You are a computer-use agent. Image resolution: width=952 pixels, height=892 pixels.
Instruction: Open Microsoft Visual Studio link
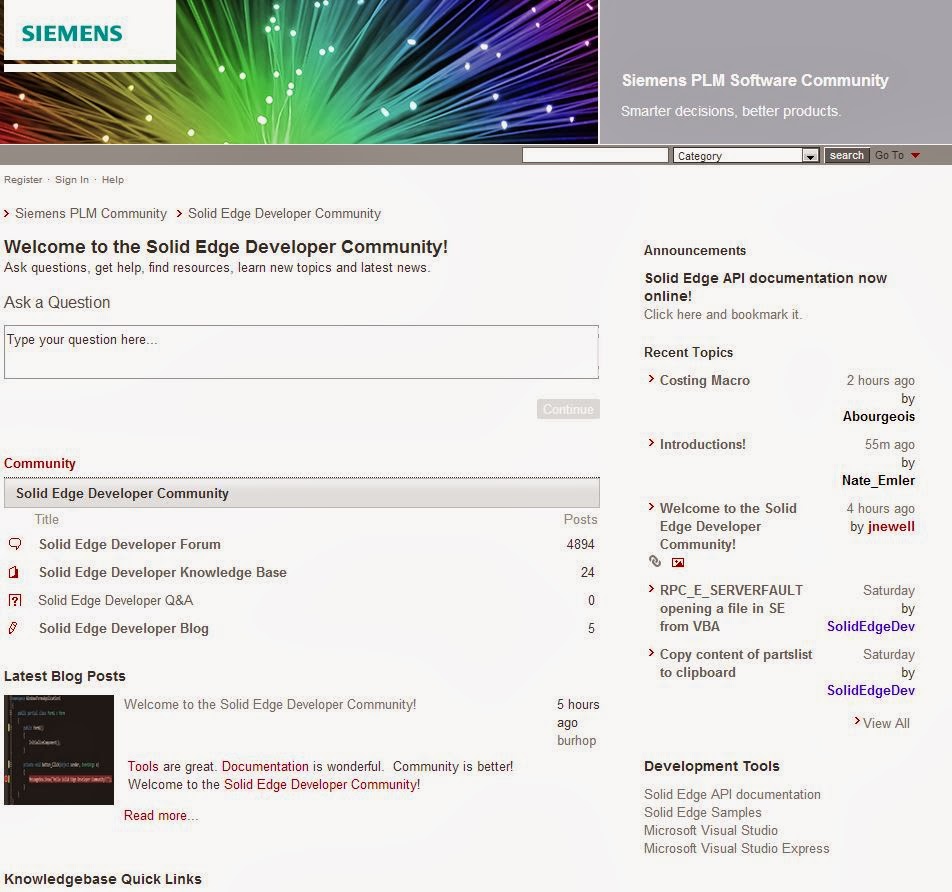(711, 830)
